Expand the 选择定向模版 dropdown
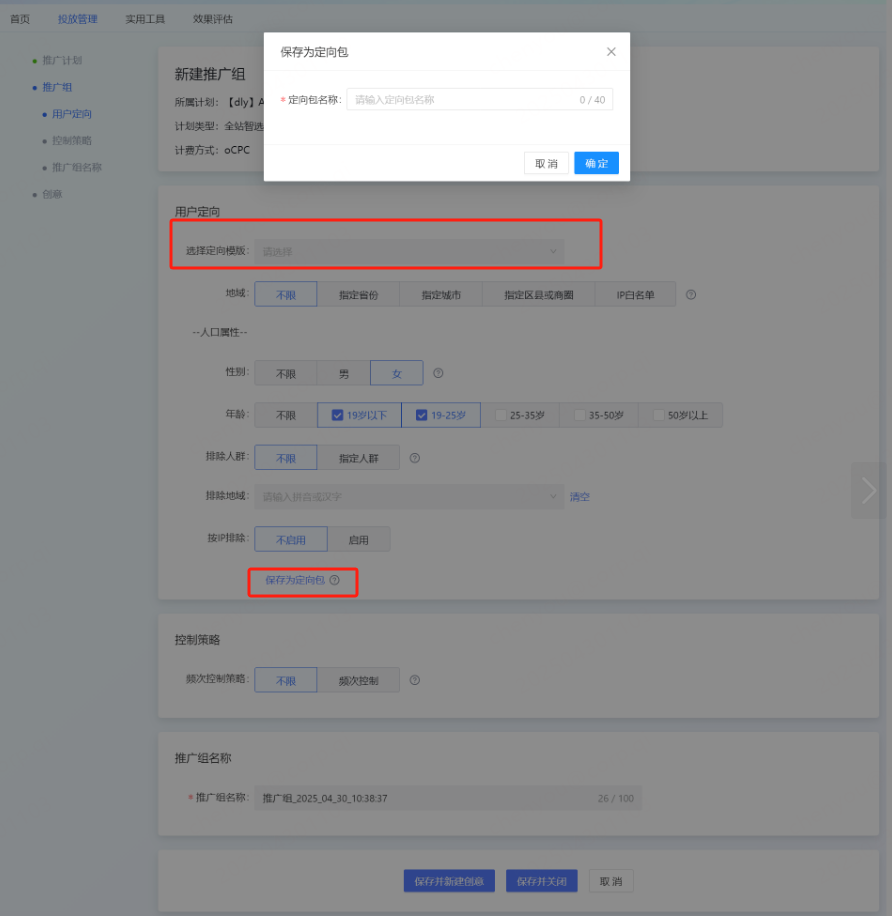Image resolution: width=892 pixels, height=916 pixels. (x=409, y=251)
